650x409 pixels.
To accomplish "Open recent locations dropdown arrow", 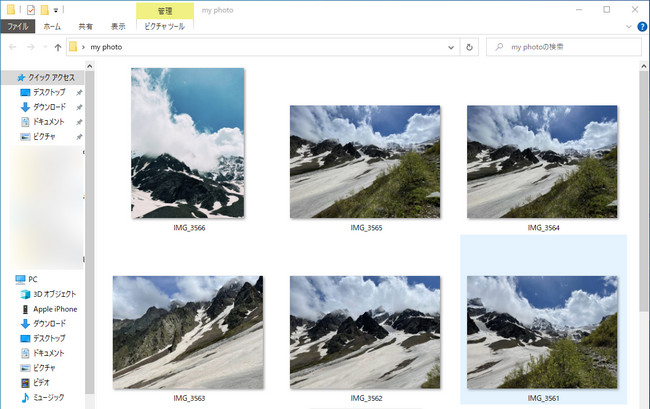I will pyautogui.click(x=45, y=47).
